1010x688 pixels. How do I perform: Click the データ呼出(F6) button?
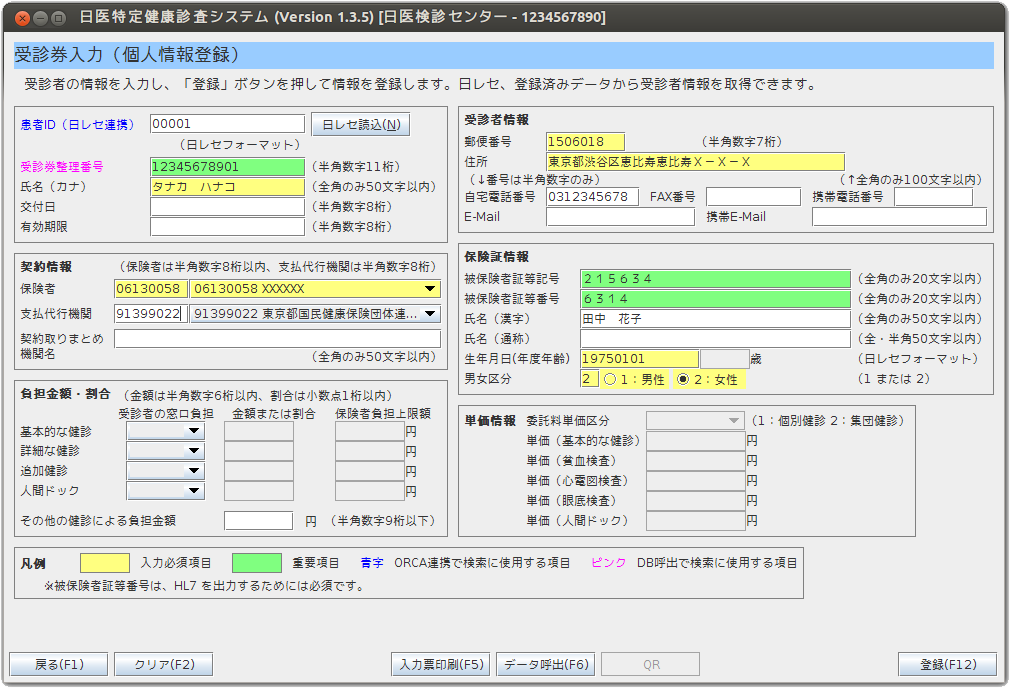point(546,664)
